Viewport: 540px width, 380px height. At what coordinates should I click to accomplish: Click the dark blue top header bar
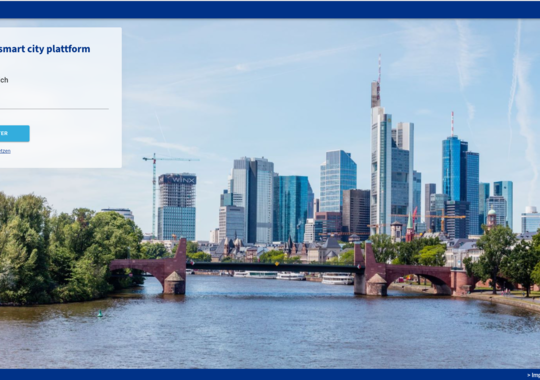(270, 9)
